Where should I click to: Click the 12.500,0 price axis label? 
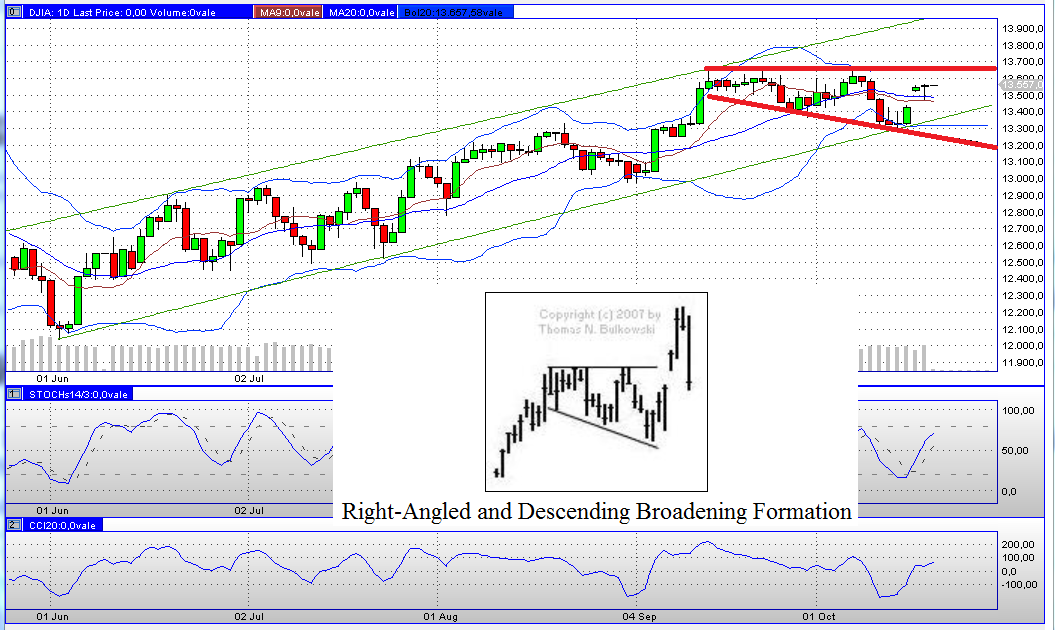pyautogui.click(x=1022, y=262)
